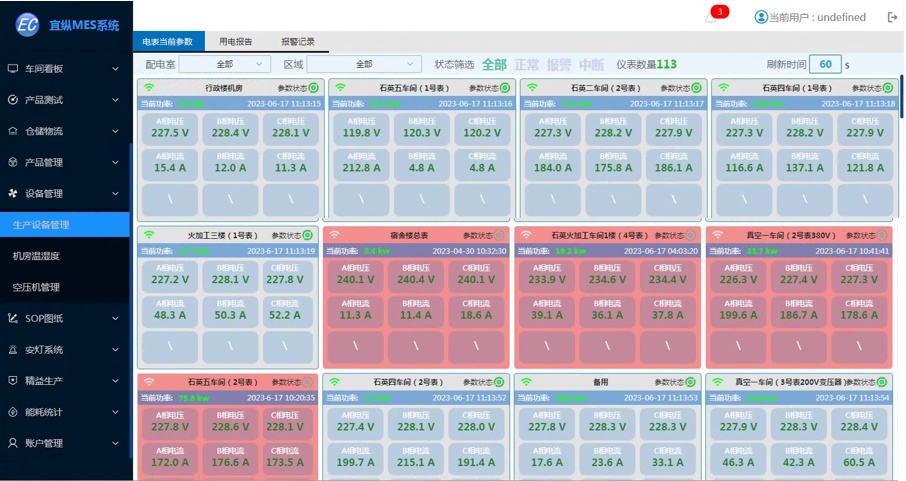This screenshot has height=481, width=906.
Task: Filter meters by 报警 status
Action: pos(558,64)
